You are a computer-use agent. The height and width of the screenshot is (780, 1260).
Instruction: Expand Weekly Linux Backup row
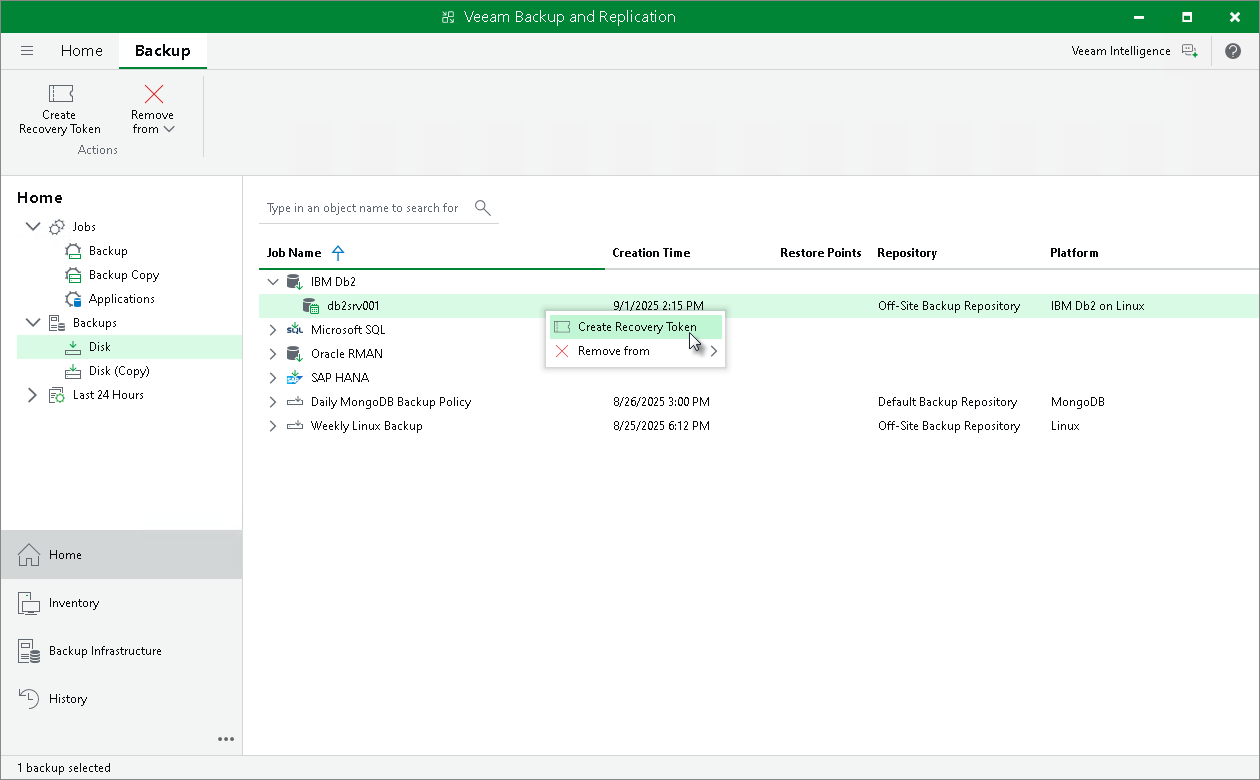tap(273, 426)
